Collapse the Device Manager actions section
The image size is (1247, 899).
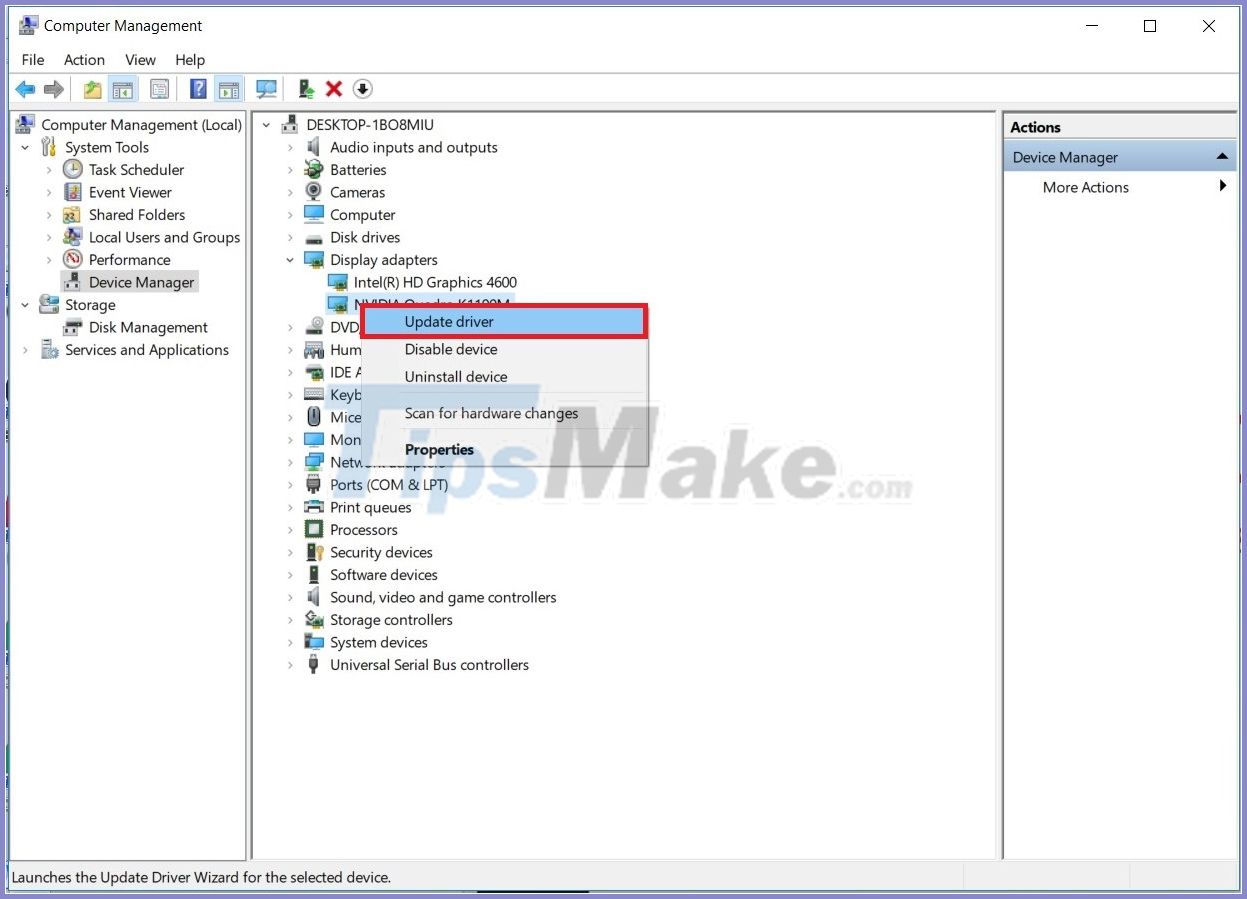pos(1222,156)
